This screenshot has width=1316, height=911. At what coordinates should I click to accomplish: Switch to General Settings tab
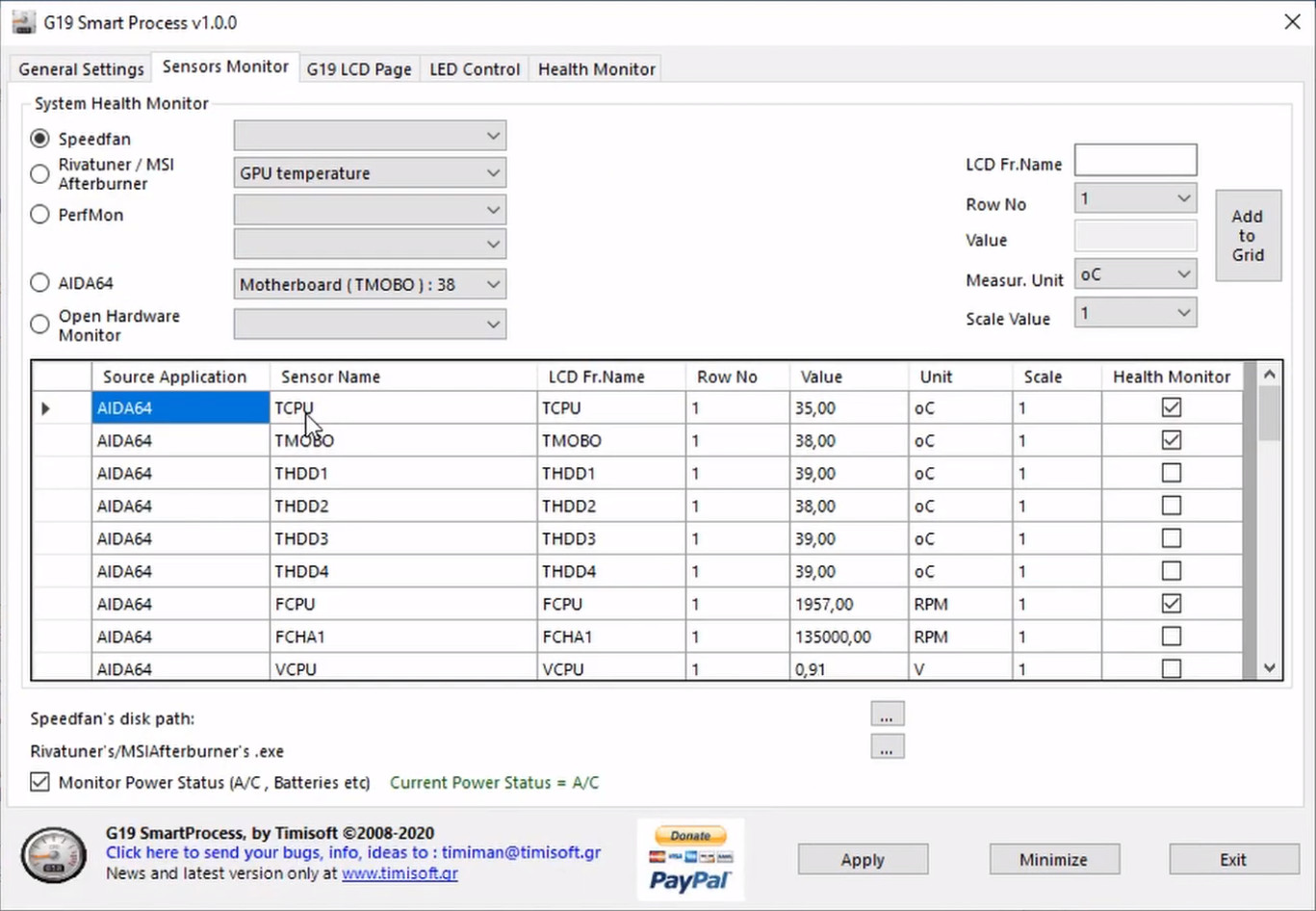pyautogui.click(x=81, y=69)
